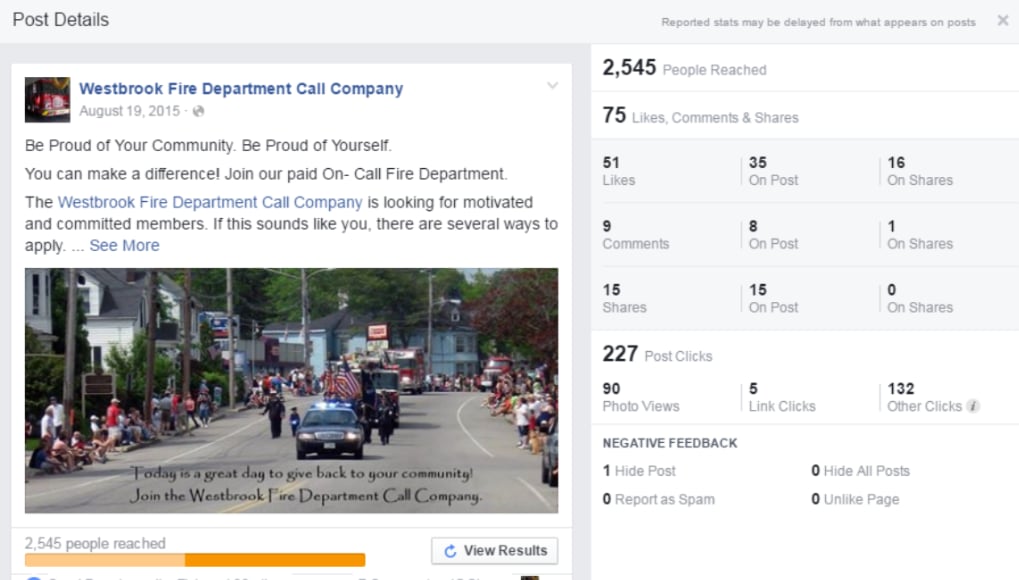Click the Post Details dialog title

tap(60, 20)
